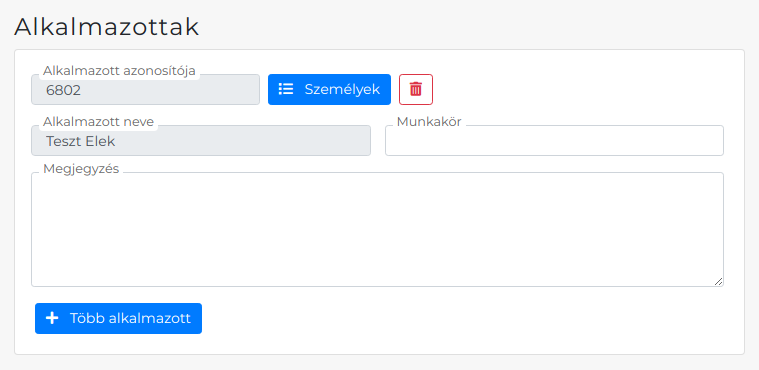The width and height of the screenshot is (759, 370).
Task: Click the Megjegyzés label
Action: point(81,169)
